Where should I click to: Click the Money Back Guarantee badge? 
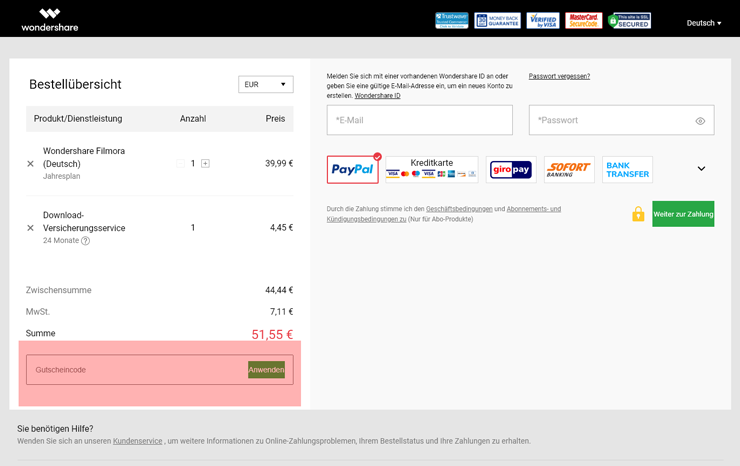[x=497, y=20]
